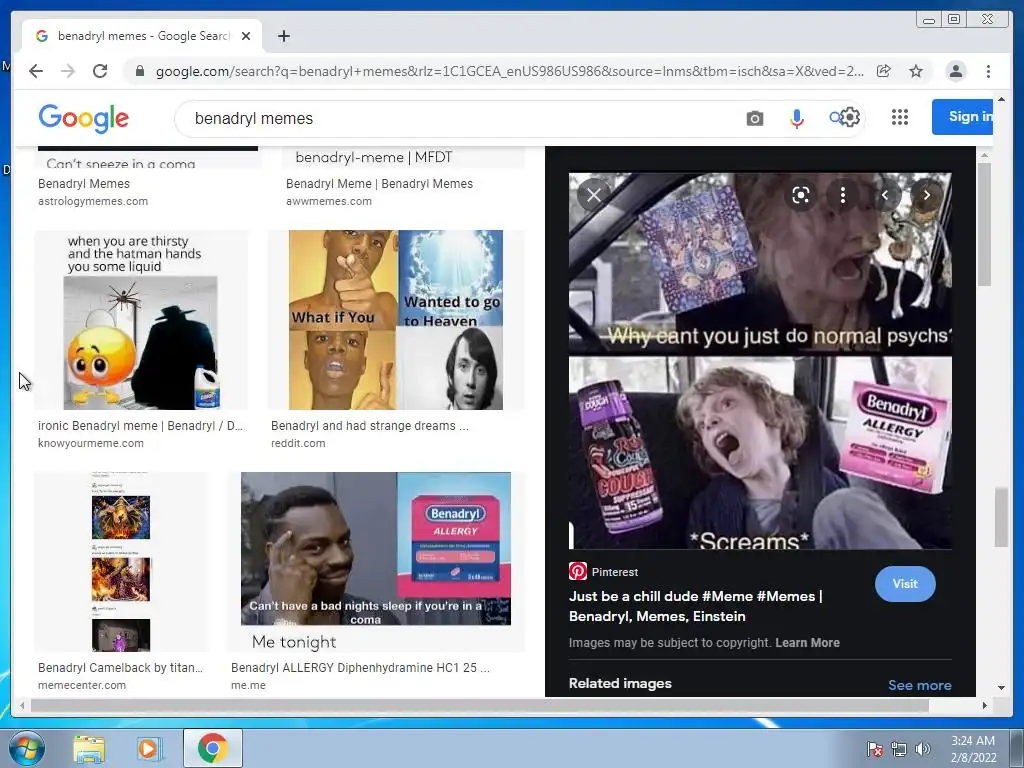Open File Explorer from the taskbar

(89, 749)
